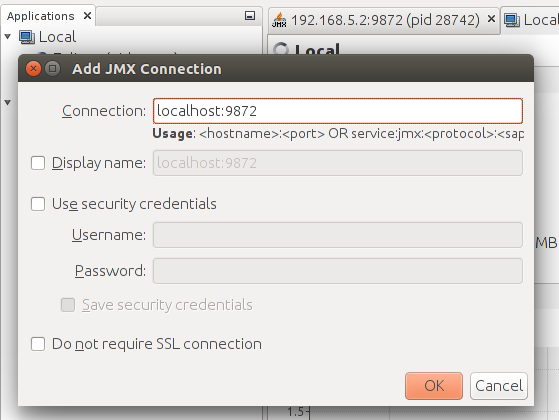The height and width of the screenshot is (420, 559).
Task: Tick Do not require SSL connection
Action: 38,344
